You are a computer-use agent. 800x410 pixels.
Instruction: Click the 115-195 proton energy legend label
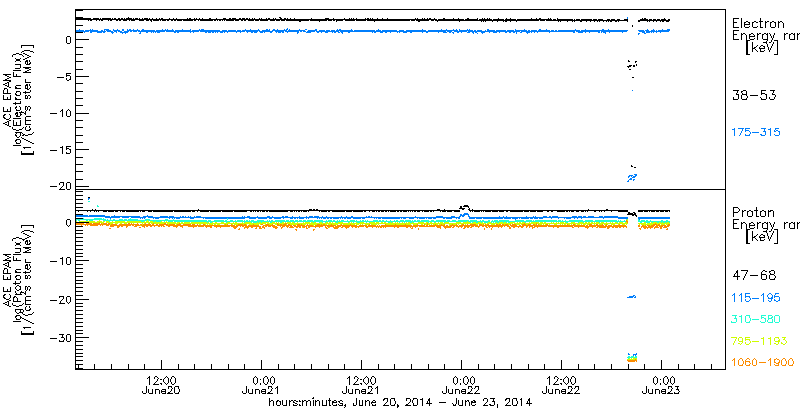pyautogui.click(x=756, y=298)
